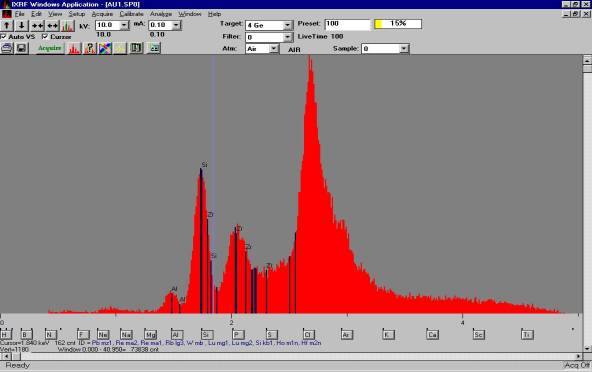
Task: Open the Calibrate menu
Action: click(x=131, y=14)
